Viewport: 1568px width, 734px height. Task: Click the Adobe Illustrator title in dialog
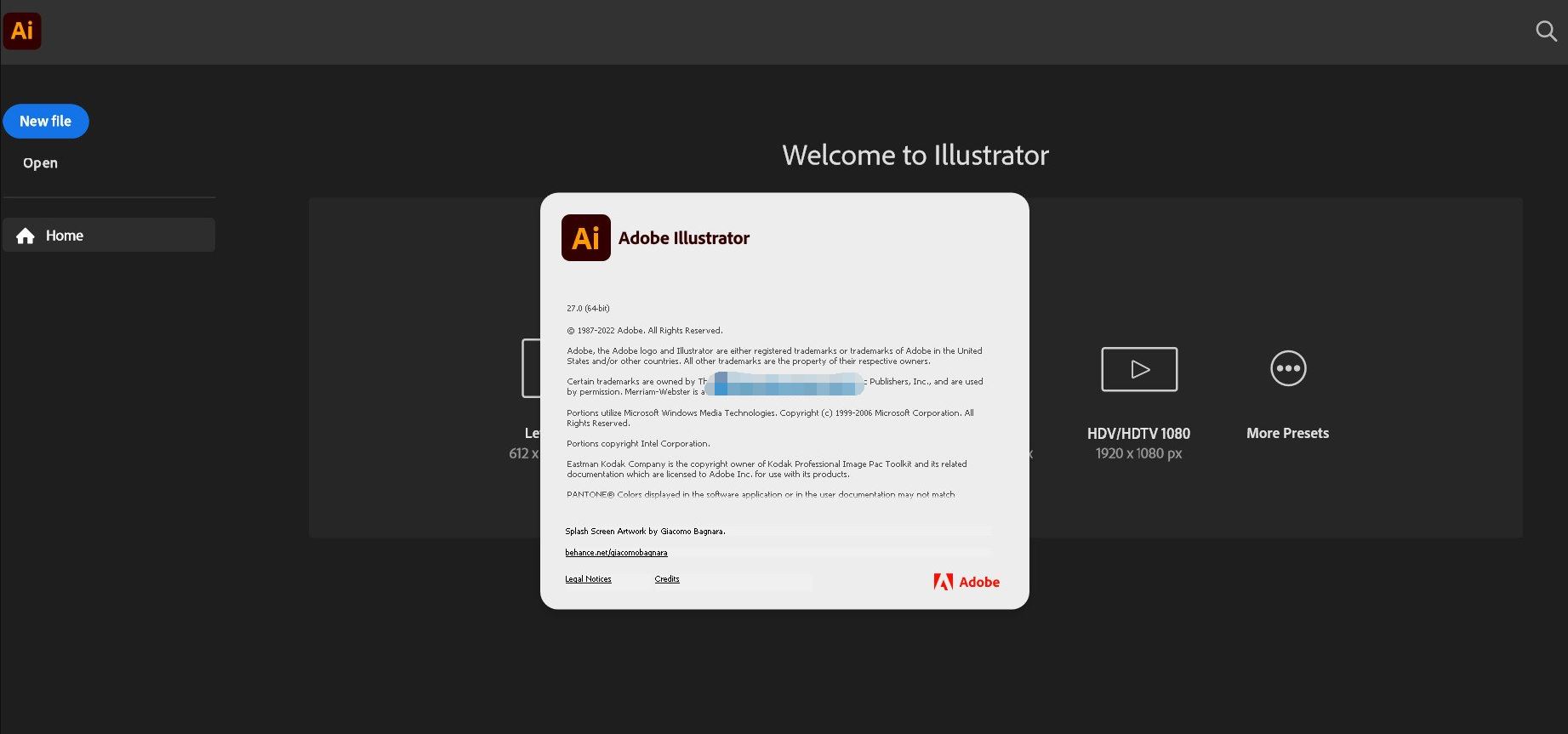click(x=683, y=238)
